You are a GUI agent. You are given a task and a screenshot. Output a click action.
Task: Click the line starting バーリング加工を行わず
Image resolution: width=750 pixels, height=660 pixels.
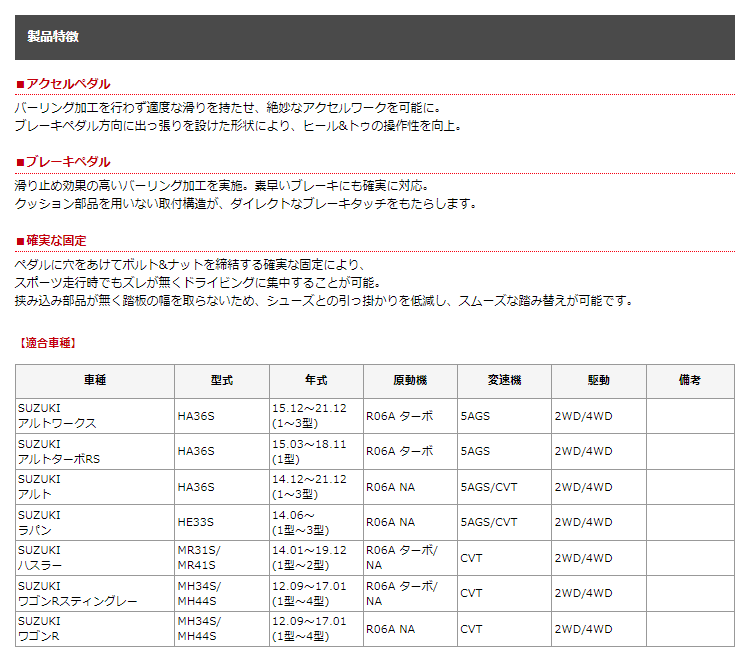point(228,108)
